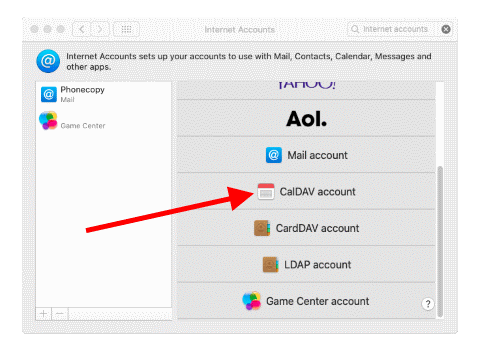Viewport: 480px width, 361px height.
Task: Add an LDAP account
Action: click(306, 265)
